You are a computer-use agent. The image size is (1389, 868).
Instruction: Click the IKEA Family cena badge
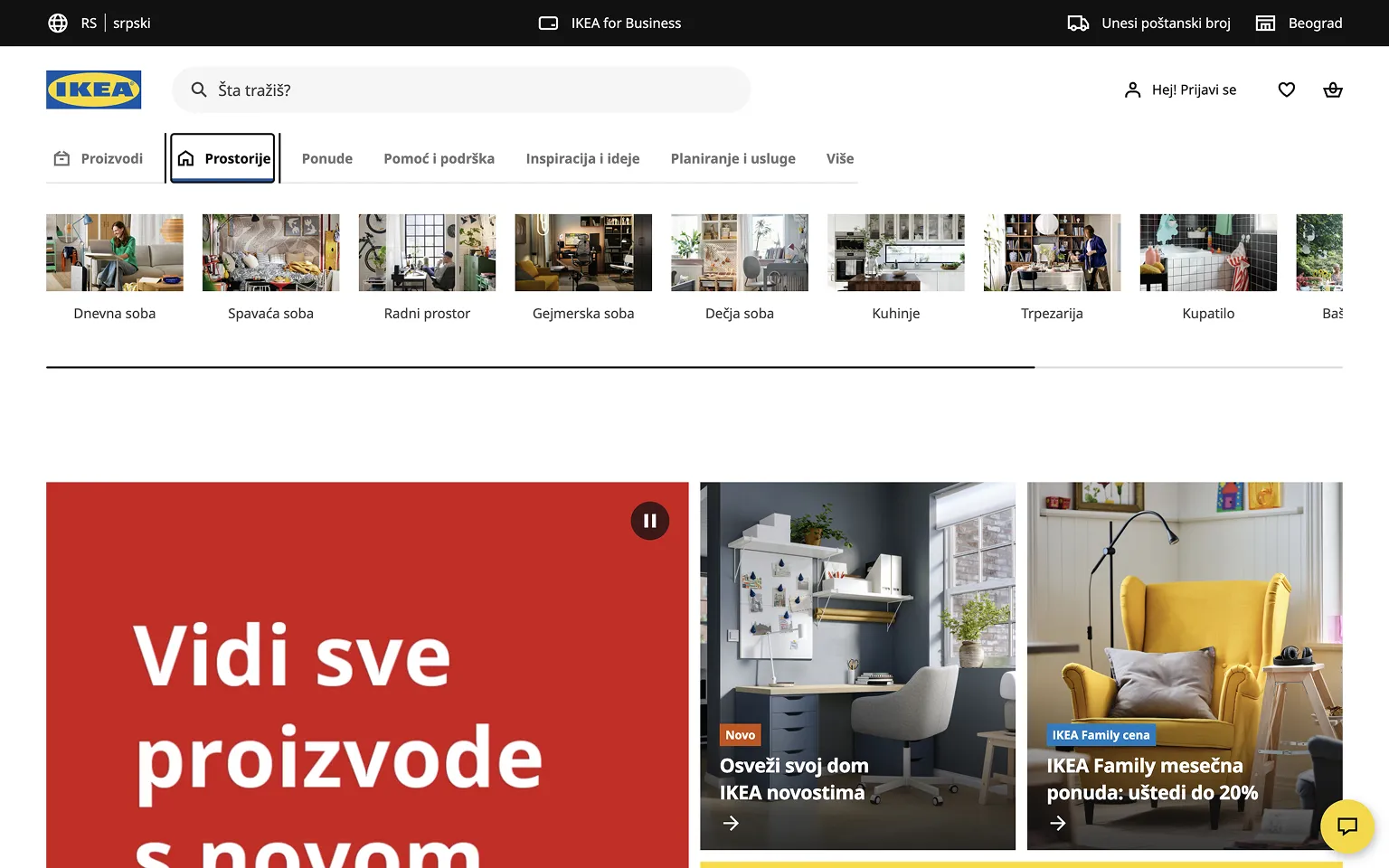click(x=1101, y=735)
